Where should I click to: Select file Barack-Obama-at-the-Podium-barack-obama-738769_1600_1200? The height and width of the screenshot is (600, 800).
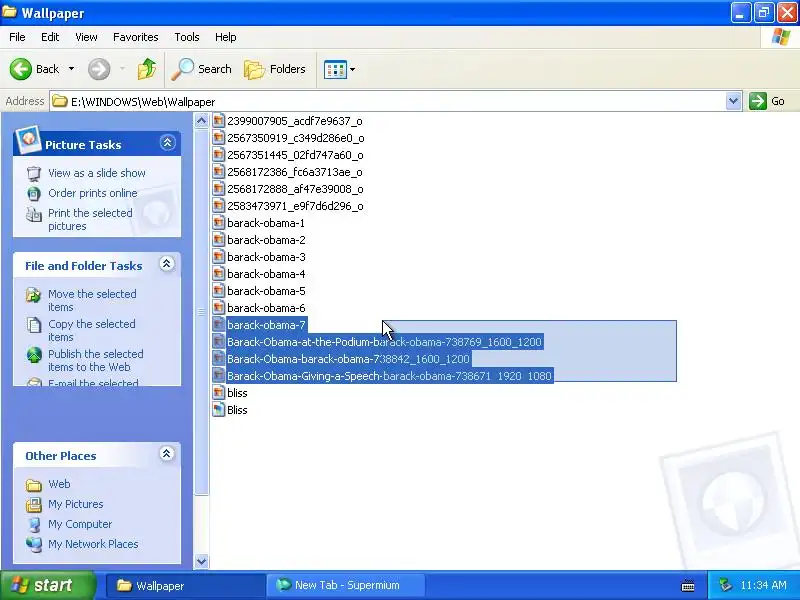tap(384, 342)
